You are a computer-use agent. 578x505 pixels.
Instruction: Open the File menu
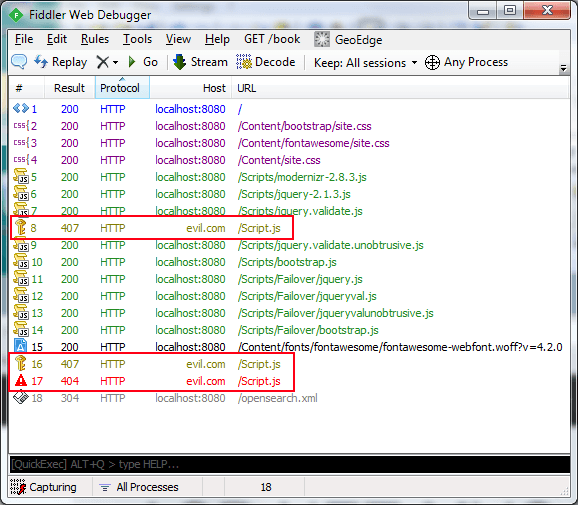24,39
